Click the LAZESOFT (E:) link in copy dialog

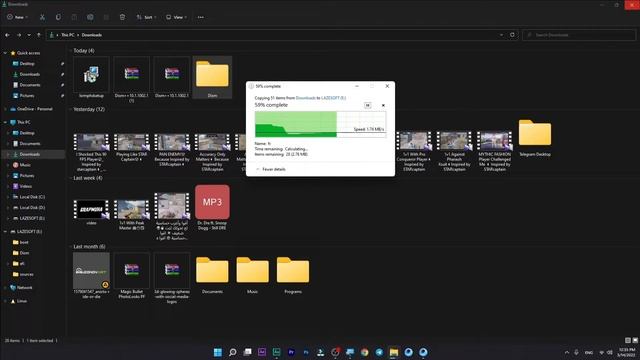click(333, 98)
